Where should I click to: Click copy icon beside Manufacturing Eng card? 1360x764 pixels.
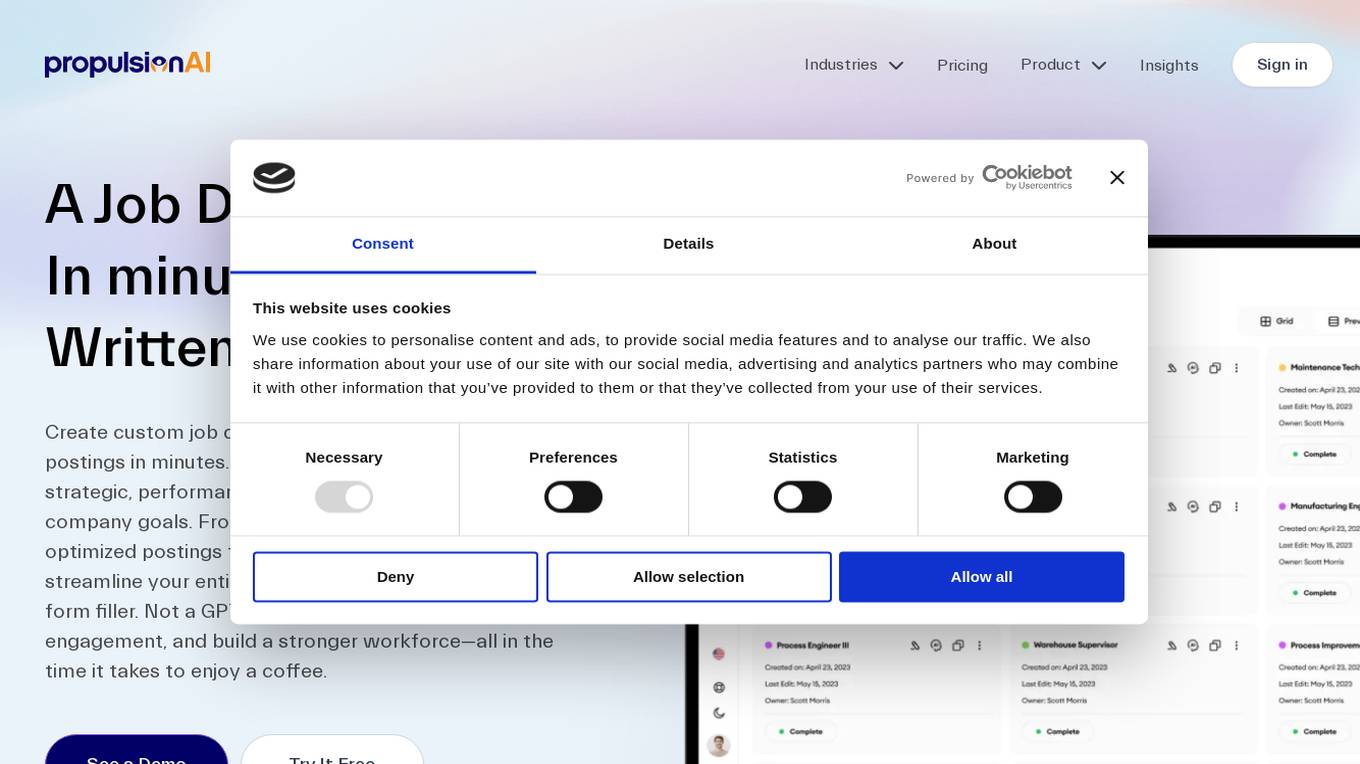[x=1215, y=507]
